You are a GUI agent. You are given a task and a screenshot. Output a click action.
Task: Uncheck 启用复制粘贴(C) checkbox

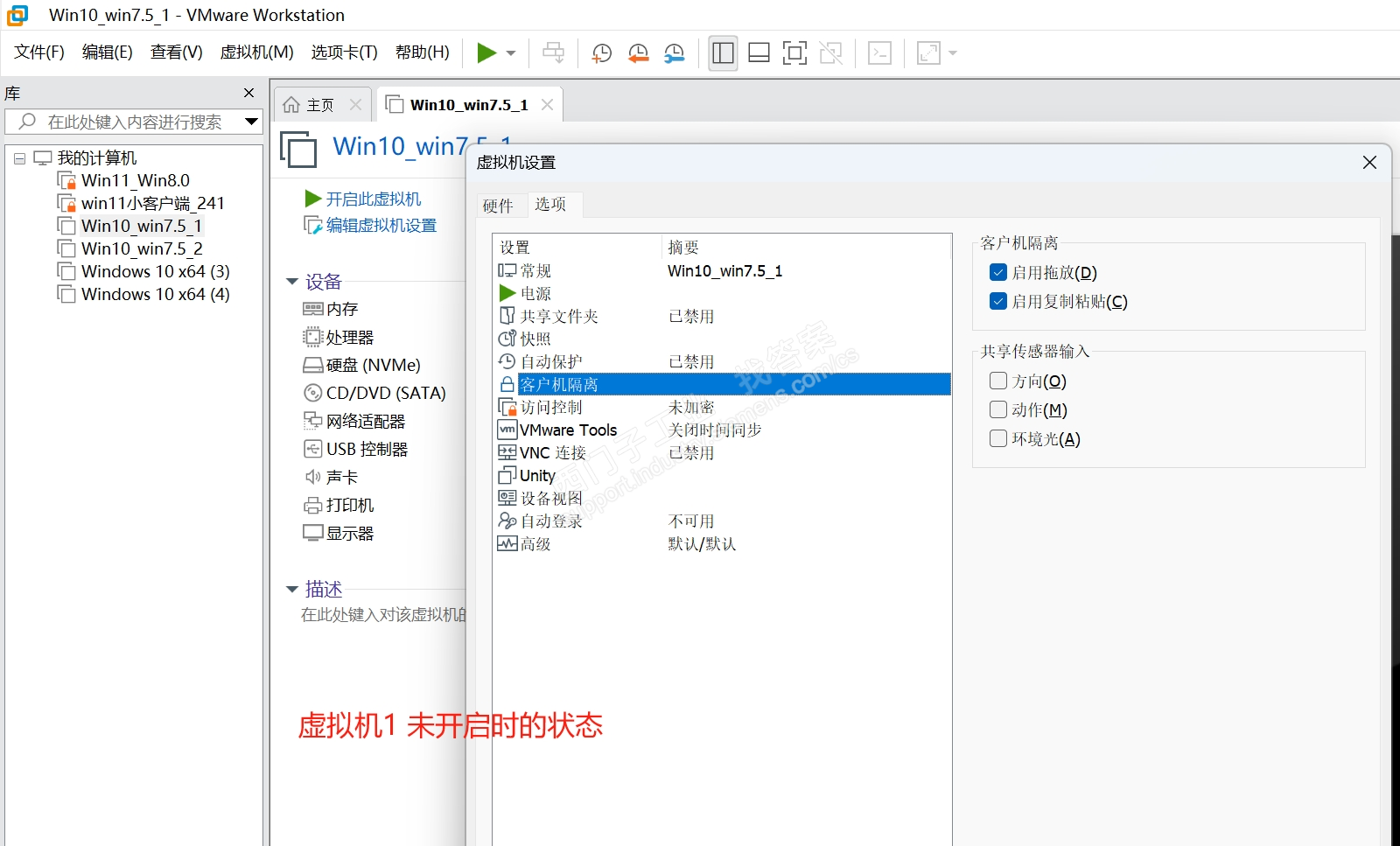click(998, 301)
